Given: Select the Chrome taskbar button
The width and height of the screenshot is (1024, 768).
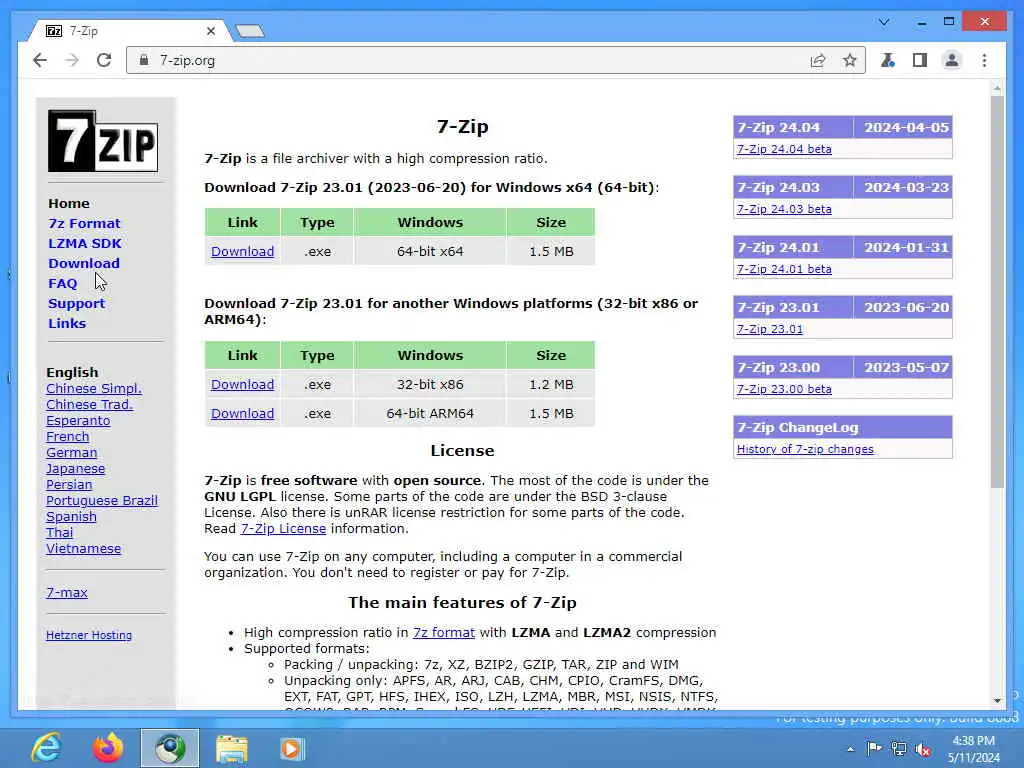Looking at the screenshot, I should point(170,748).
